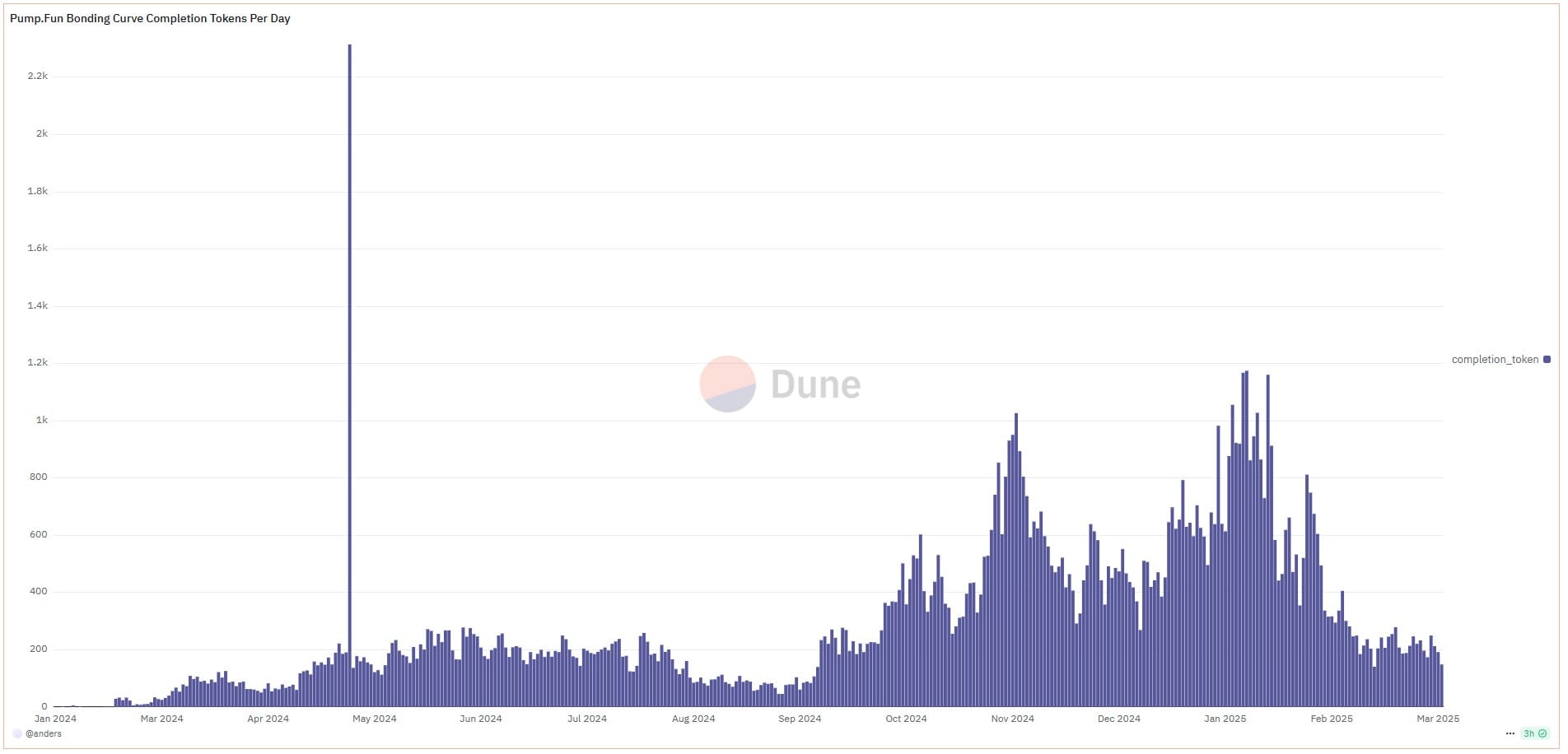The height and width of the screenshot is (754, 1568).
Task: Click the "Jun 2024" x-axis label
Action: [x=480, y=719]
